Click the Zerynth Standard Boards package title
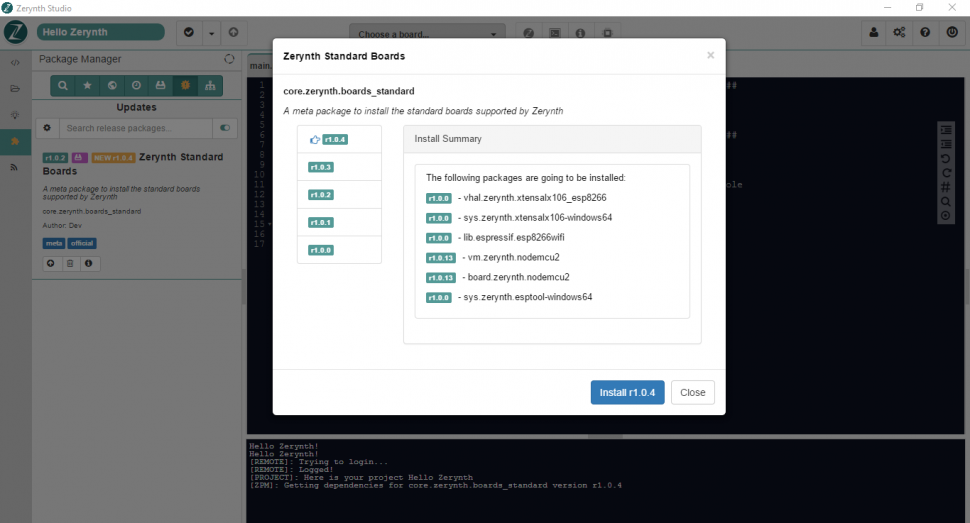 coord(133,164)
